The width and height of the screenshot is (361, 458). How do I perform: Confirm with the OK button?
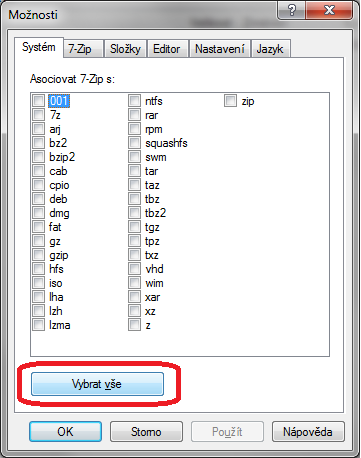point(65,432)
